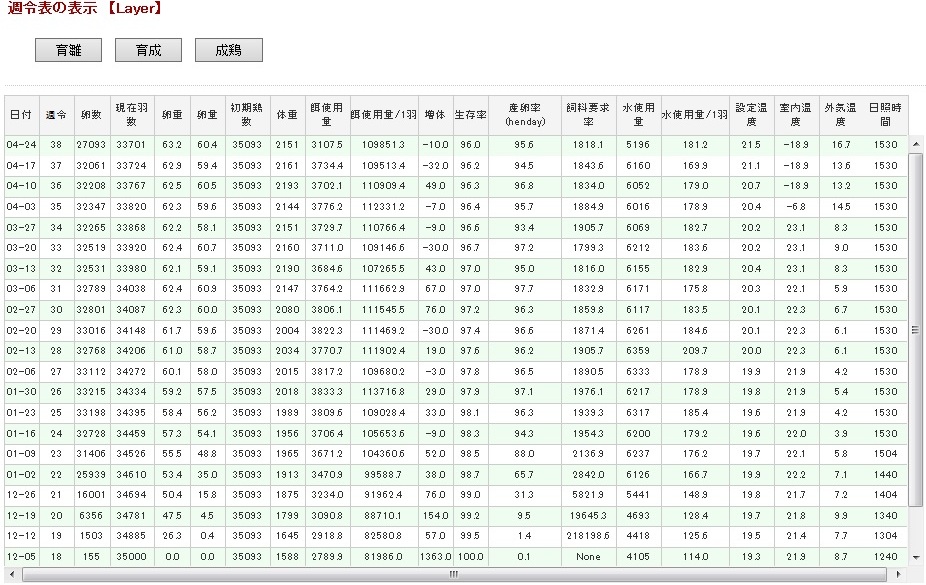Click the 産卵率 (henday) column header
Viewport: 926px width, 585px height.
coord(525,115)
